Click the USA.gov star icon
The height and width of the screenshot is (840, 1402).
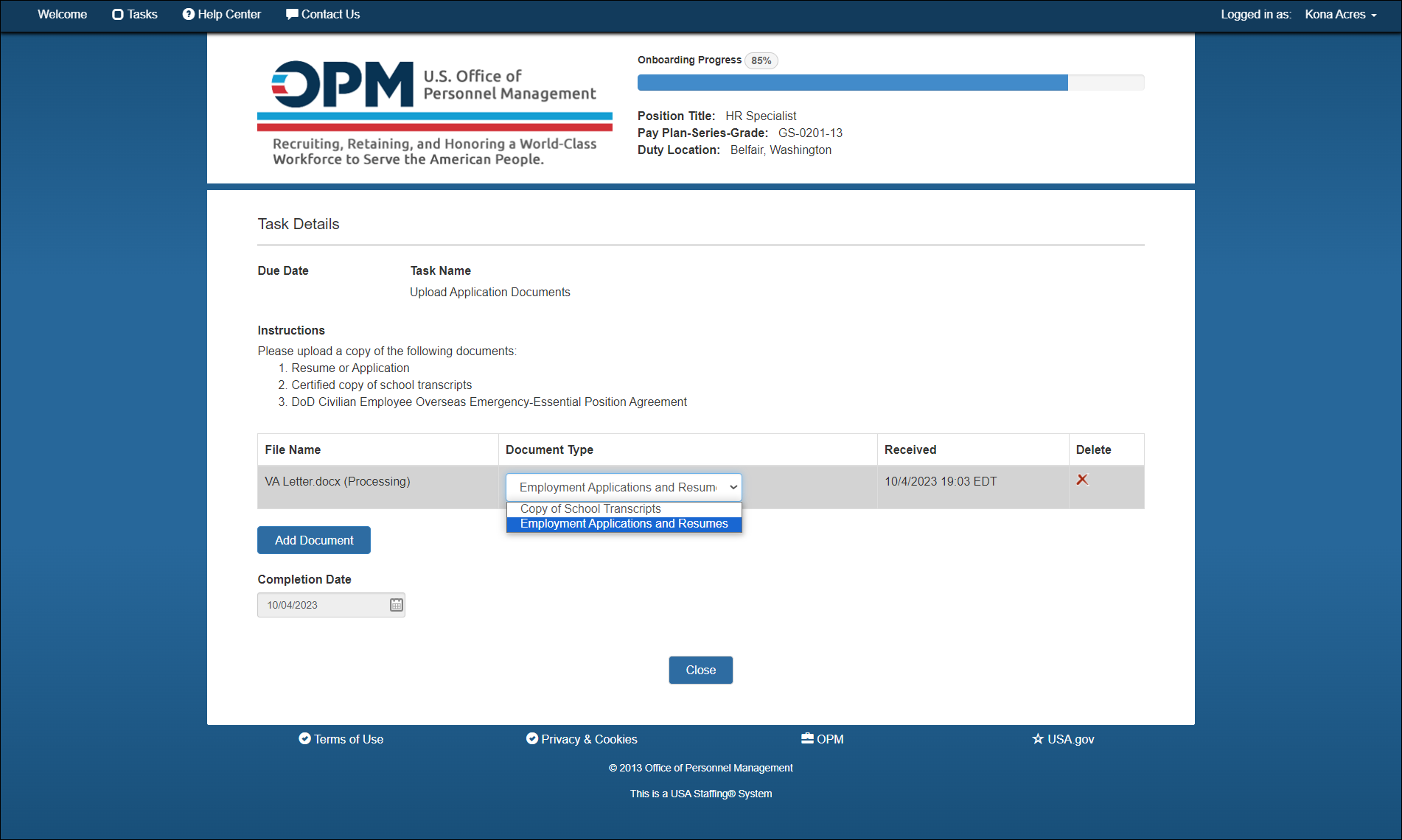tap(1038, 738)
